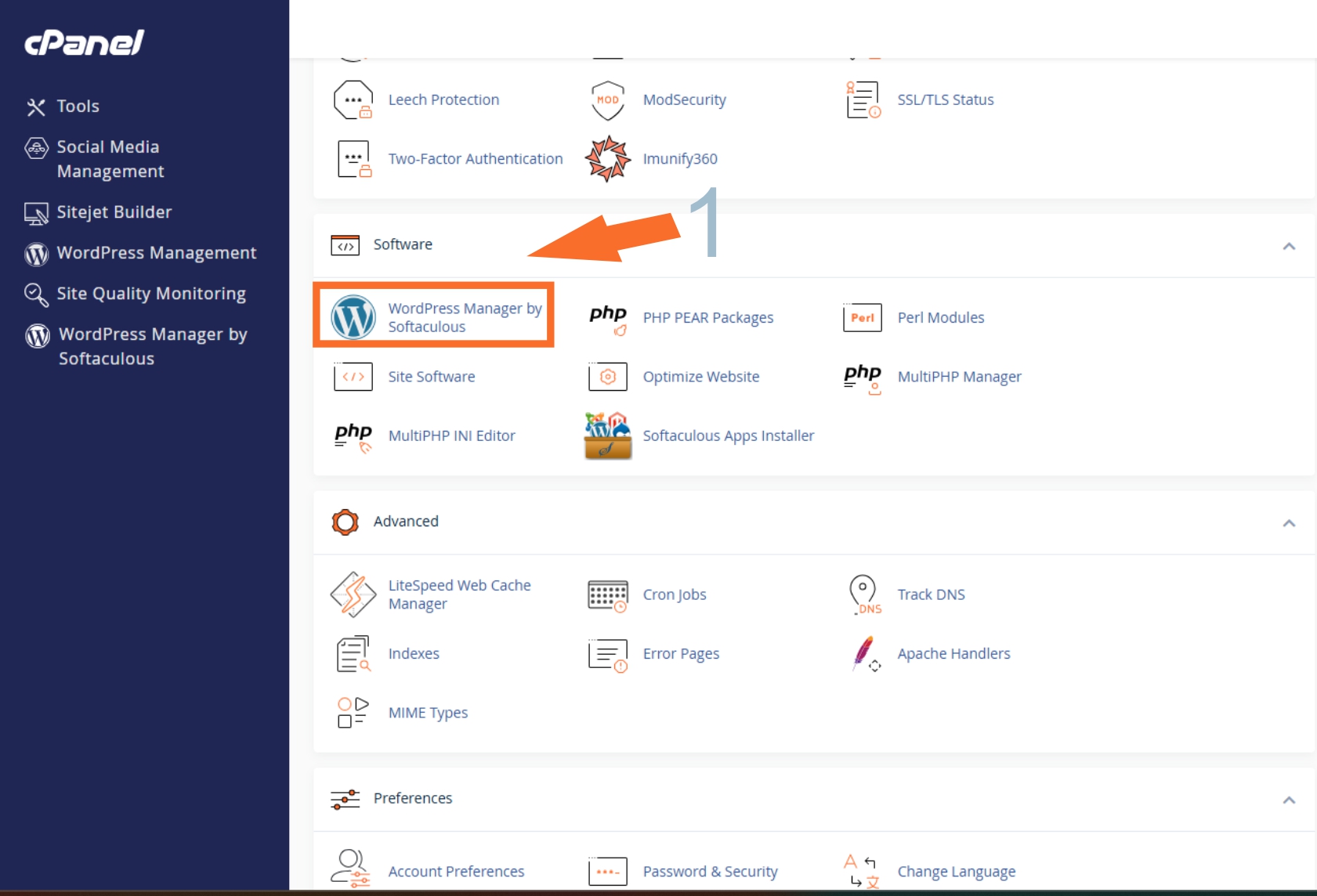Screen dimensions: 1317x896
Task: Open the Error Pages link
Action: [681, 653]
